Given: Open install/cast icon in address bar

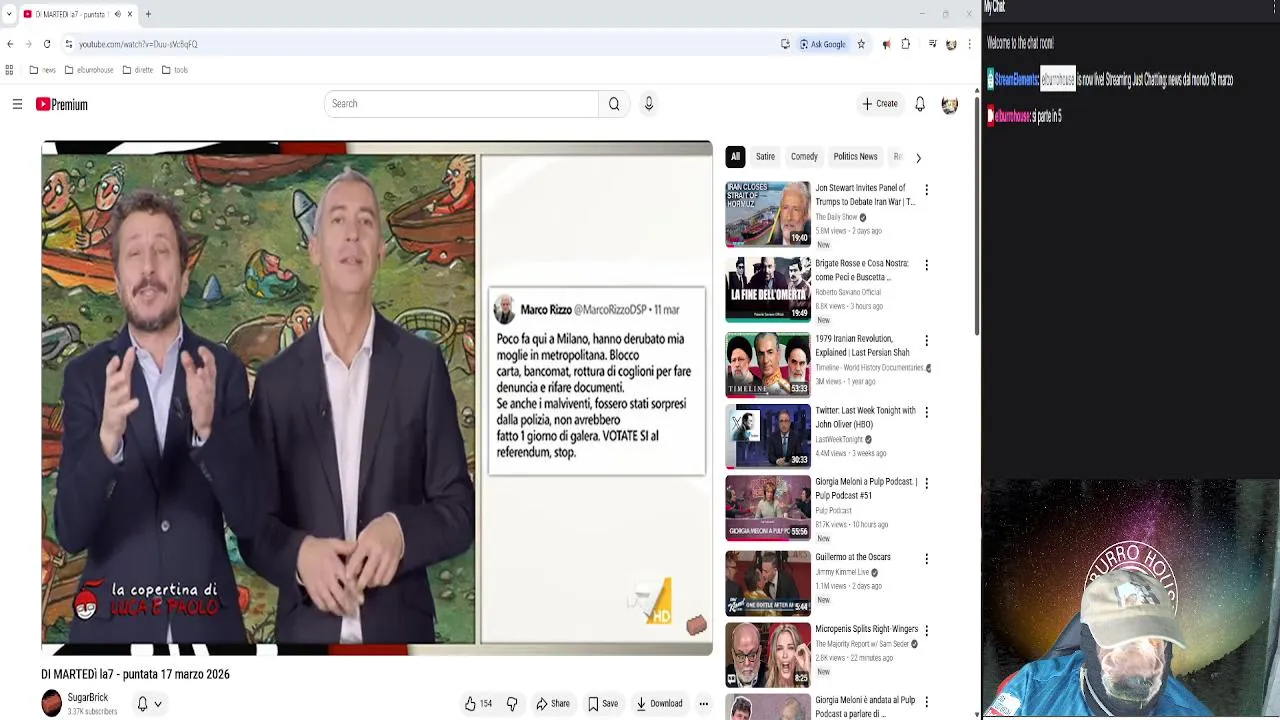Looking at the screenshot, I should pos(785,44).
